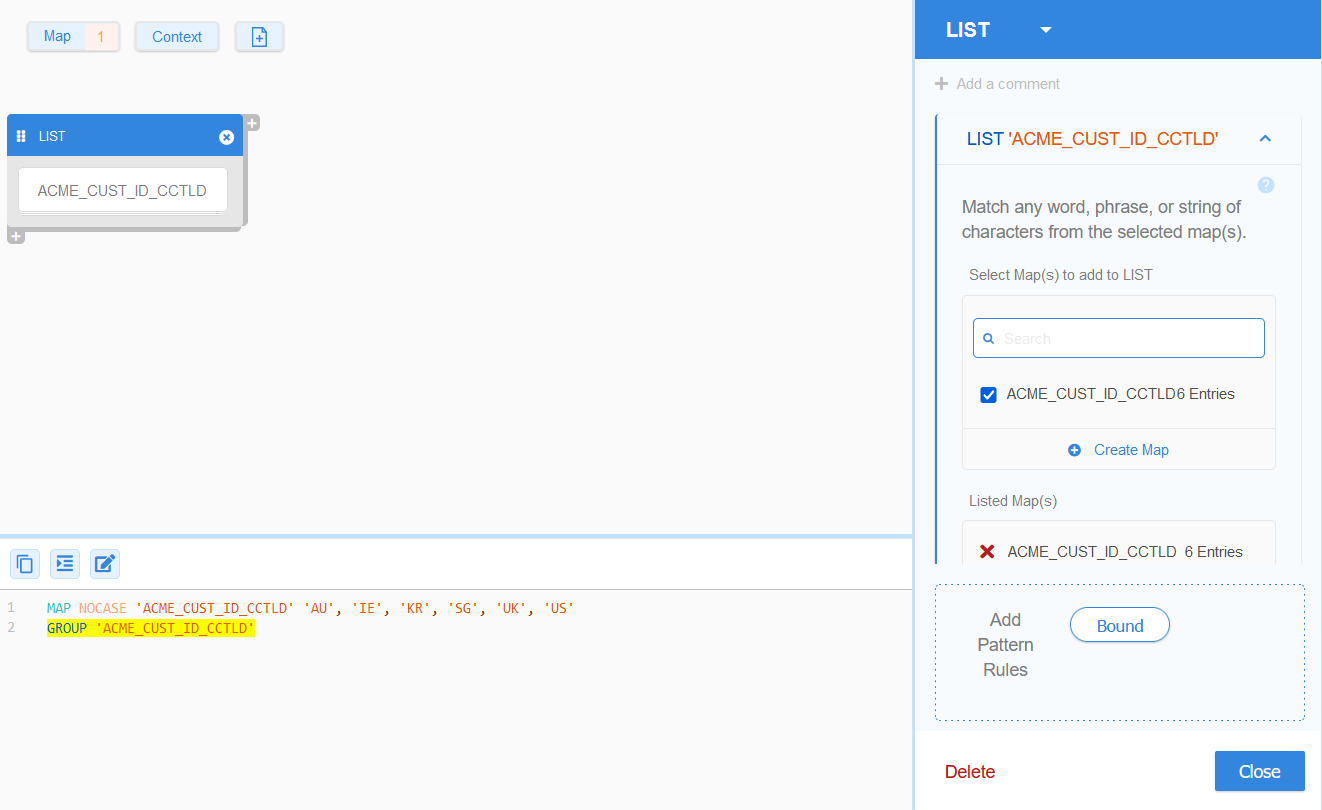Uncheck the ACME_CUST_ID_CCTLD map checkbox
1322x810 pixels.
[x=989, y=395]
